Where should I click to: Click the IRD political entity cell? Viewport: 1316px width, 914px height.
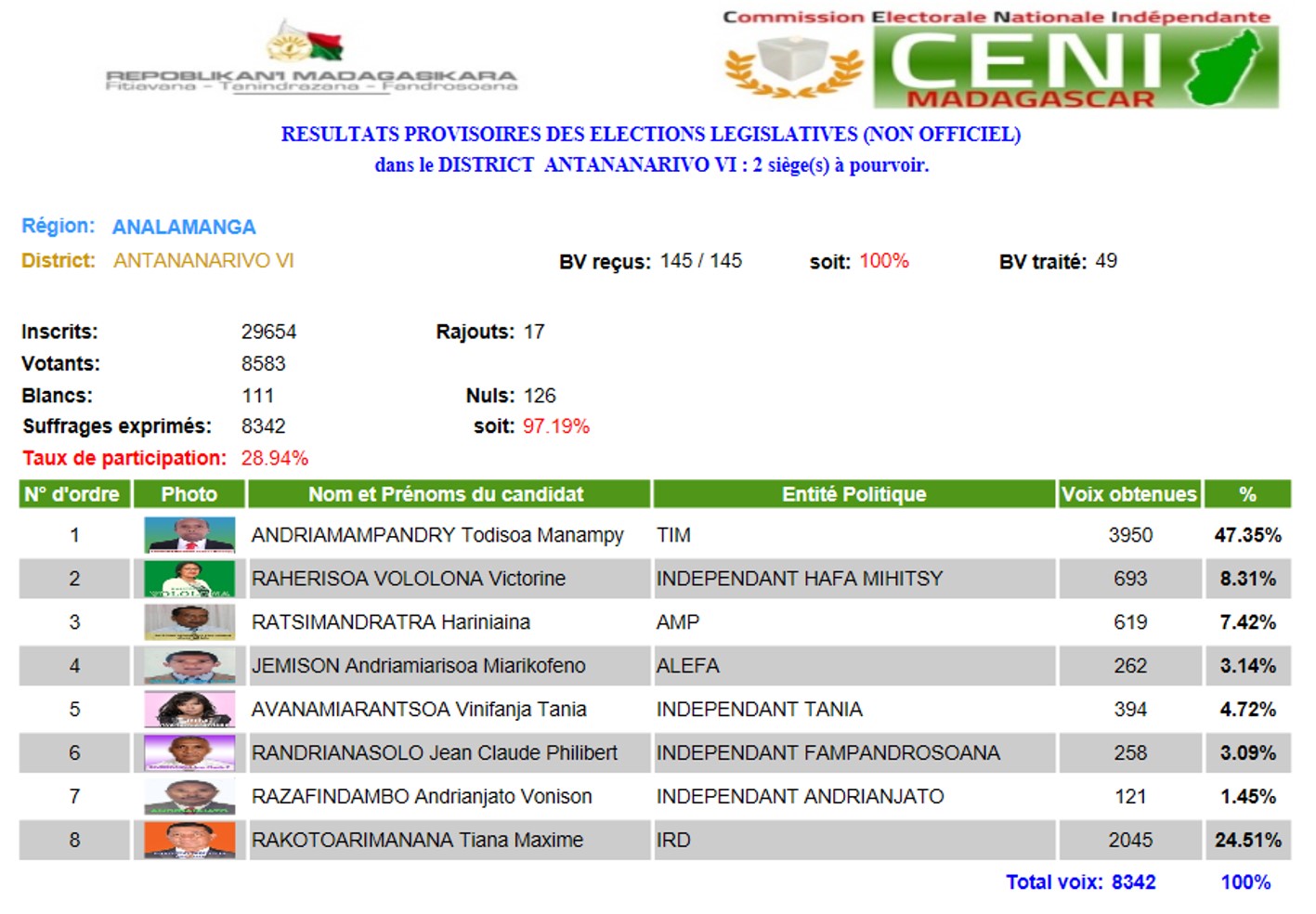tap(853, 841)
